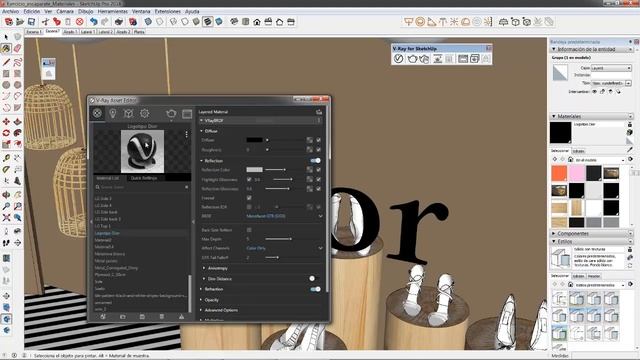640x360 pixels.
Task: Select the pink material swatch in Materiales
Action: 576,173
